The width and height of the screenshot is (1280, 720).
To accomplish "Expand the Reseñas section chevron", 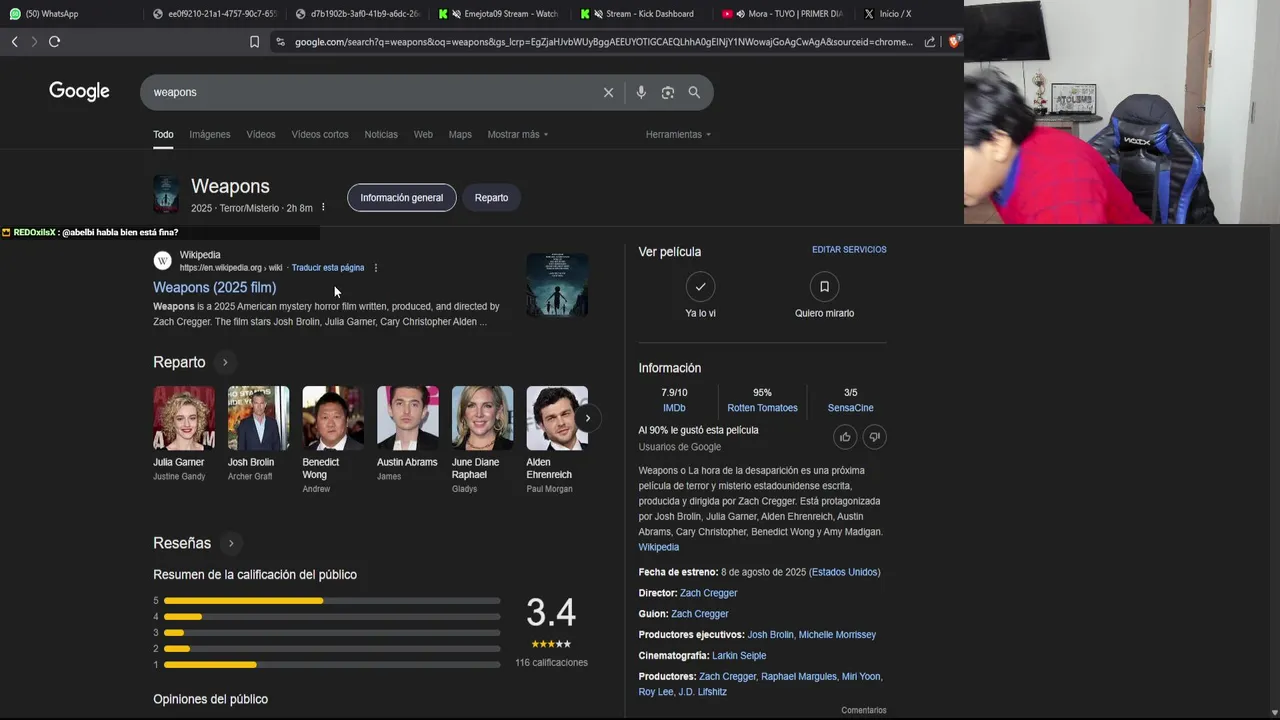I will click(x=231, y=543).
